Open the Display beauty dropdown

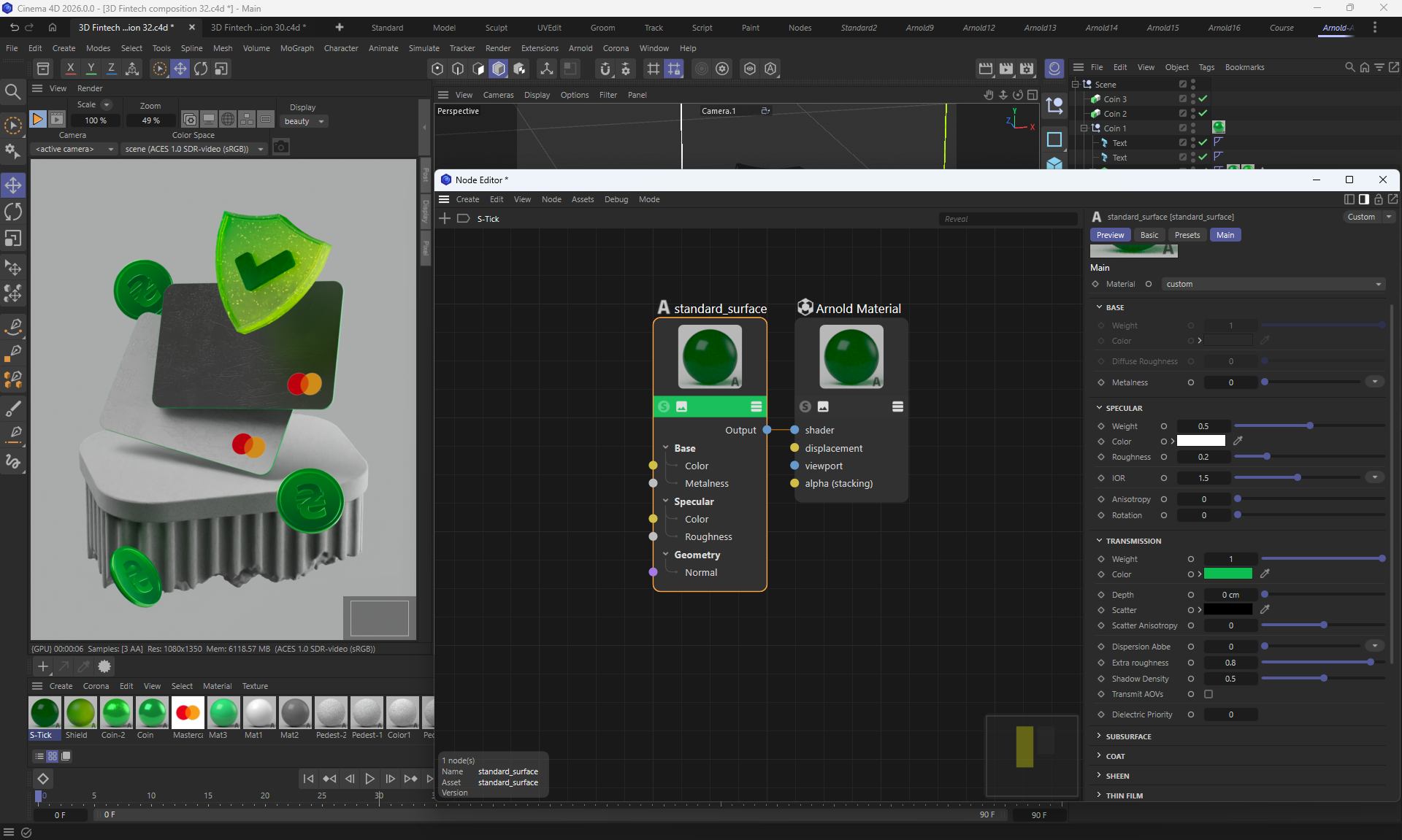click(304, 121)
